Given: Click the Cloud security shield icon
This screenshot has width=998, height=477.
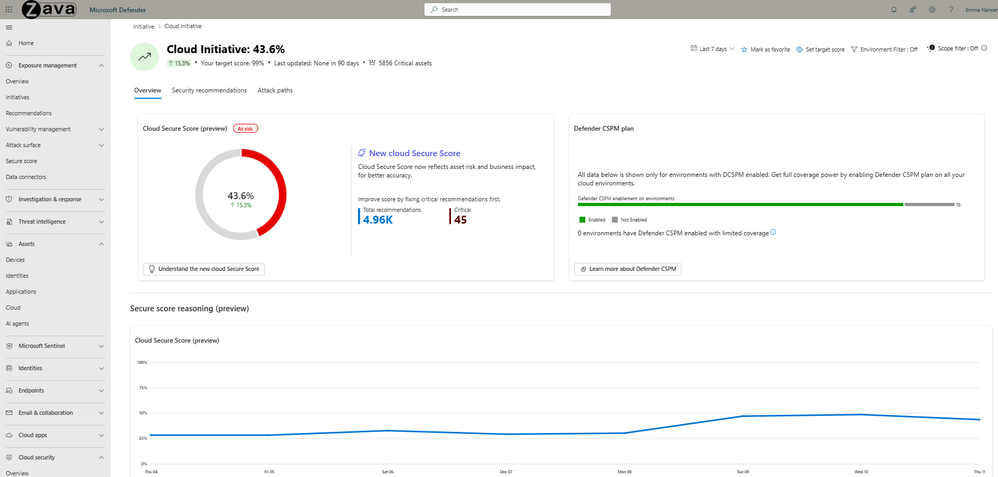Looking at the screenshot, I should pos(9,457).
